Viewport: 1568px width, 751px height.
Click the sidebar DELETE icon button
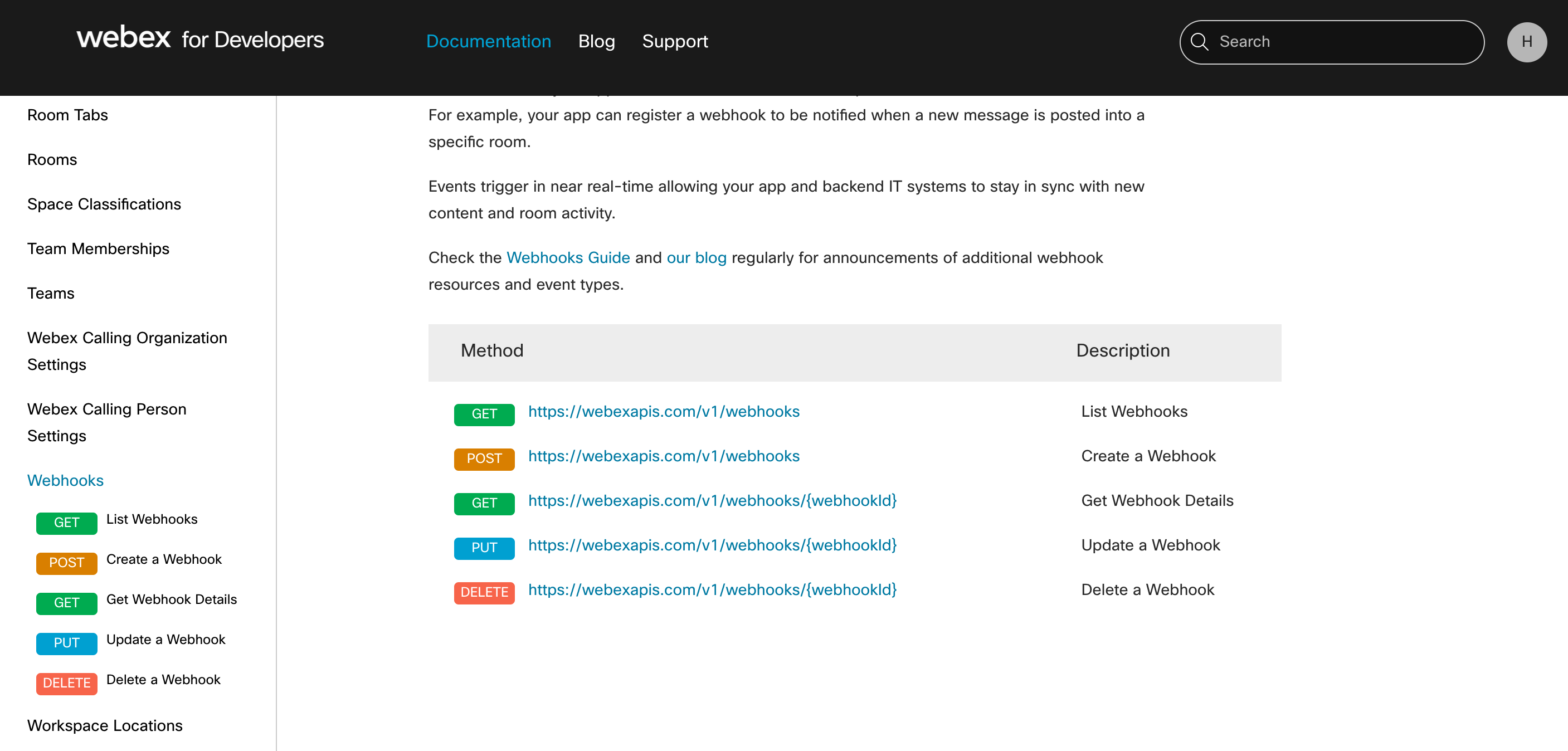pos(66,683)
